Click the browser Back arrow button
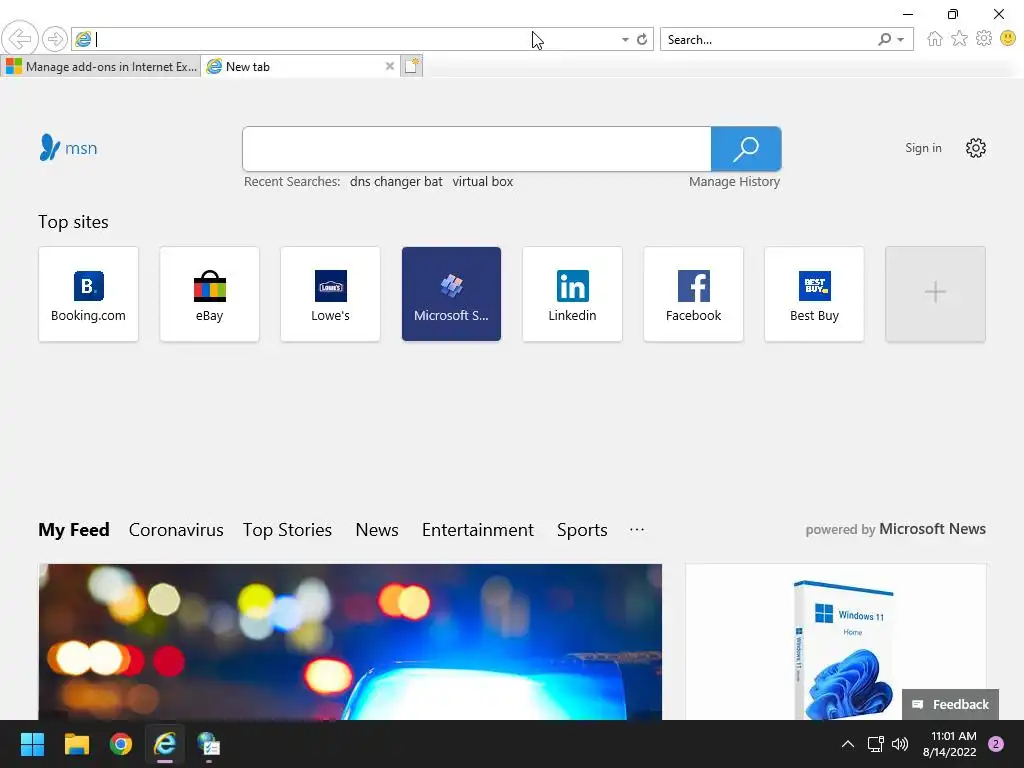 20,39
